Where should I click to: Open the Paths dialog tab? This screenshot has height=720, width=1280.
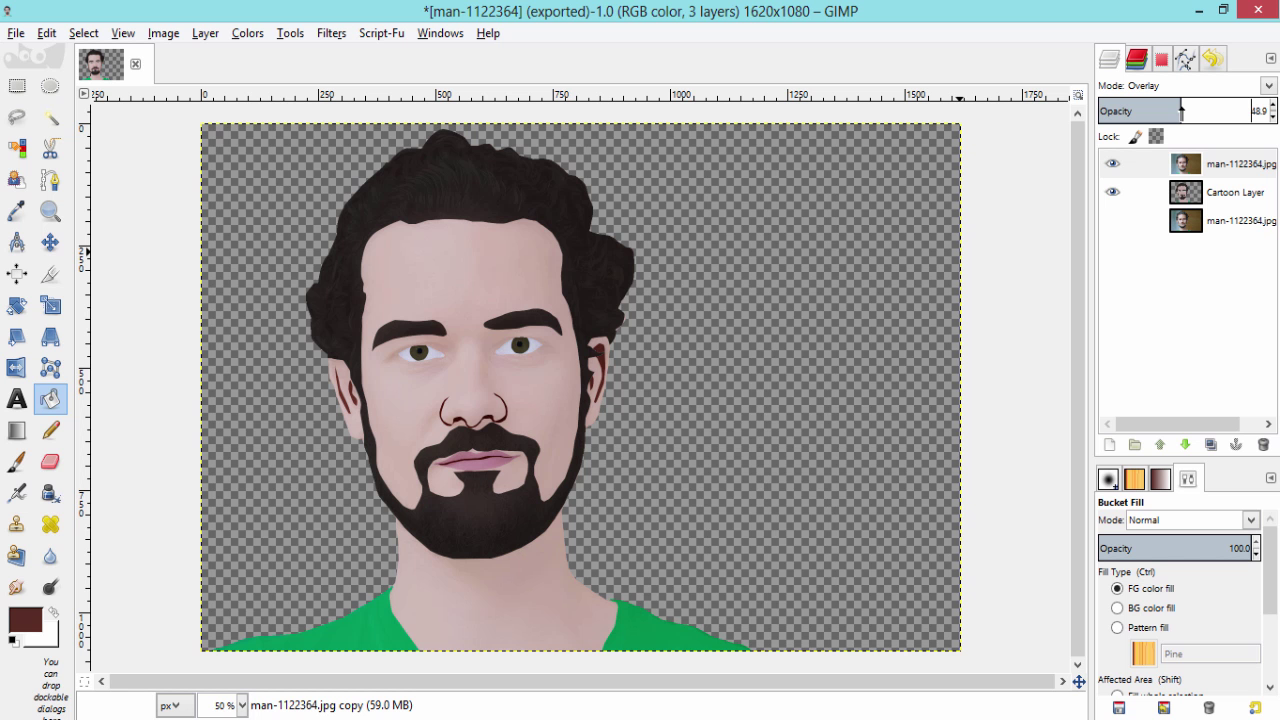(1186, 58)
